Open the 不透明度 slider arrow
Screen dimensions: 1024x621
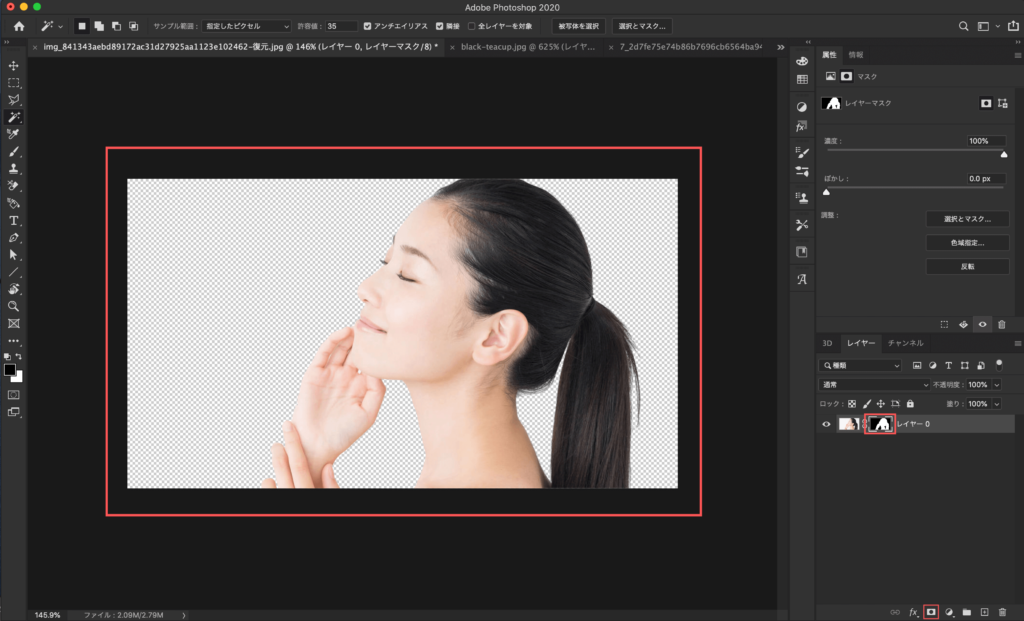(x=997, y=385)
